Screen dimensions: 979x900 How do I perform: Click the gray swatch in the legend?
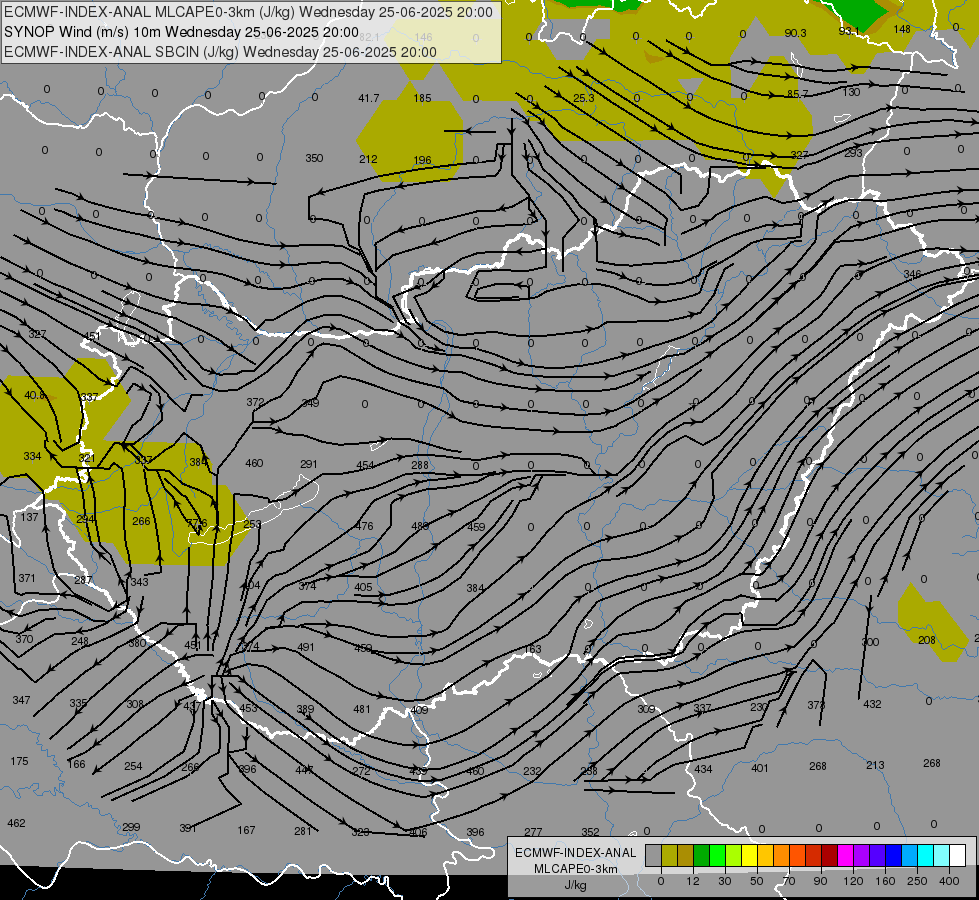click(x=653, y=856)
